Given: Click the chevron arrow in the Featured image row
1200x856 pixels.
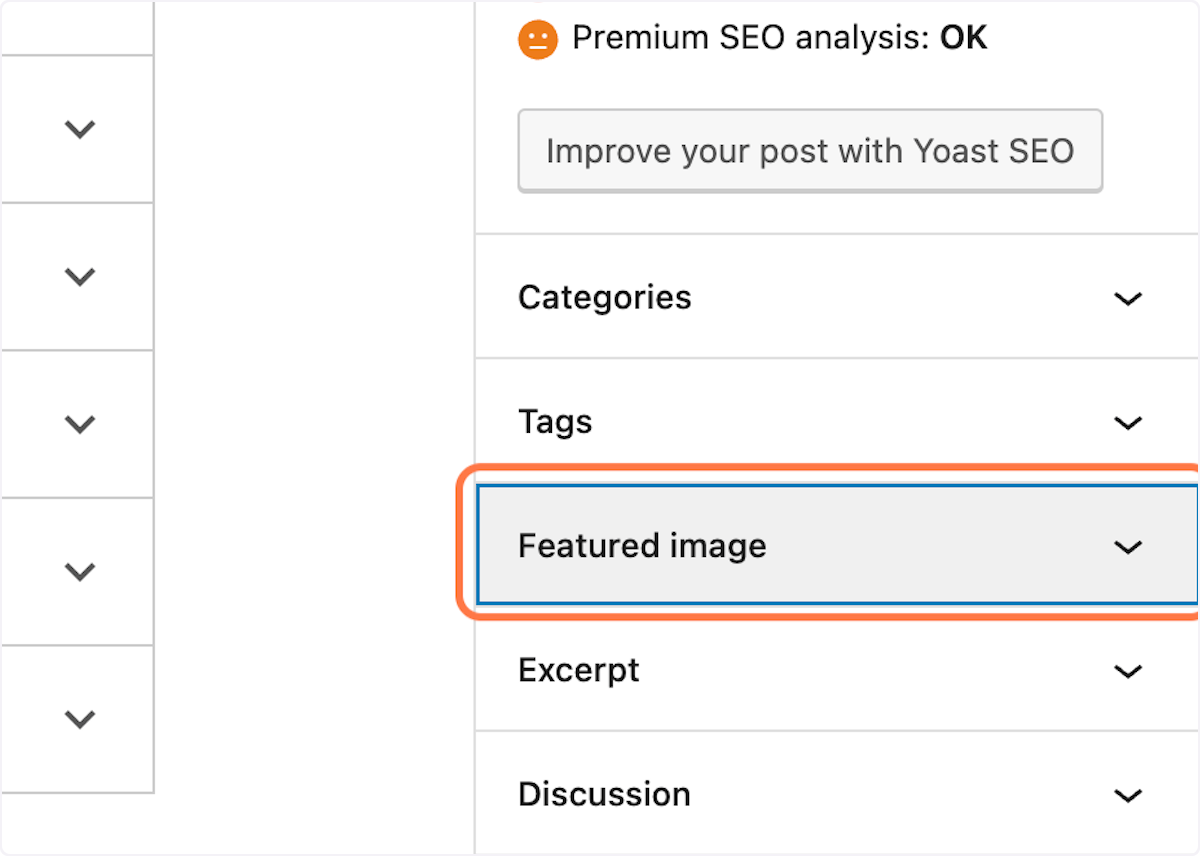Looking at the screenshot, I should tap(1128, 547).
